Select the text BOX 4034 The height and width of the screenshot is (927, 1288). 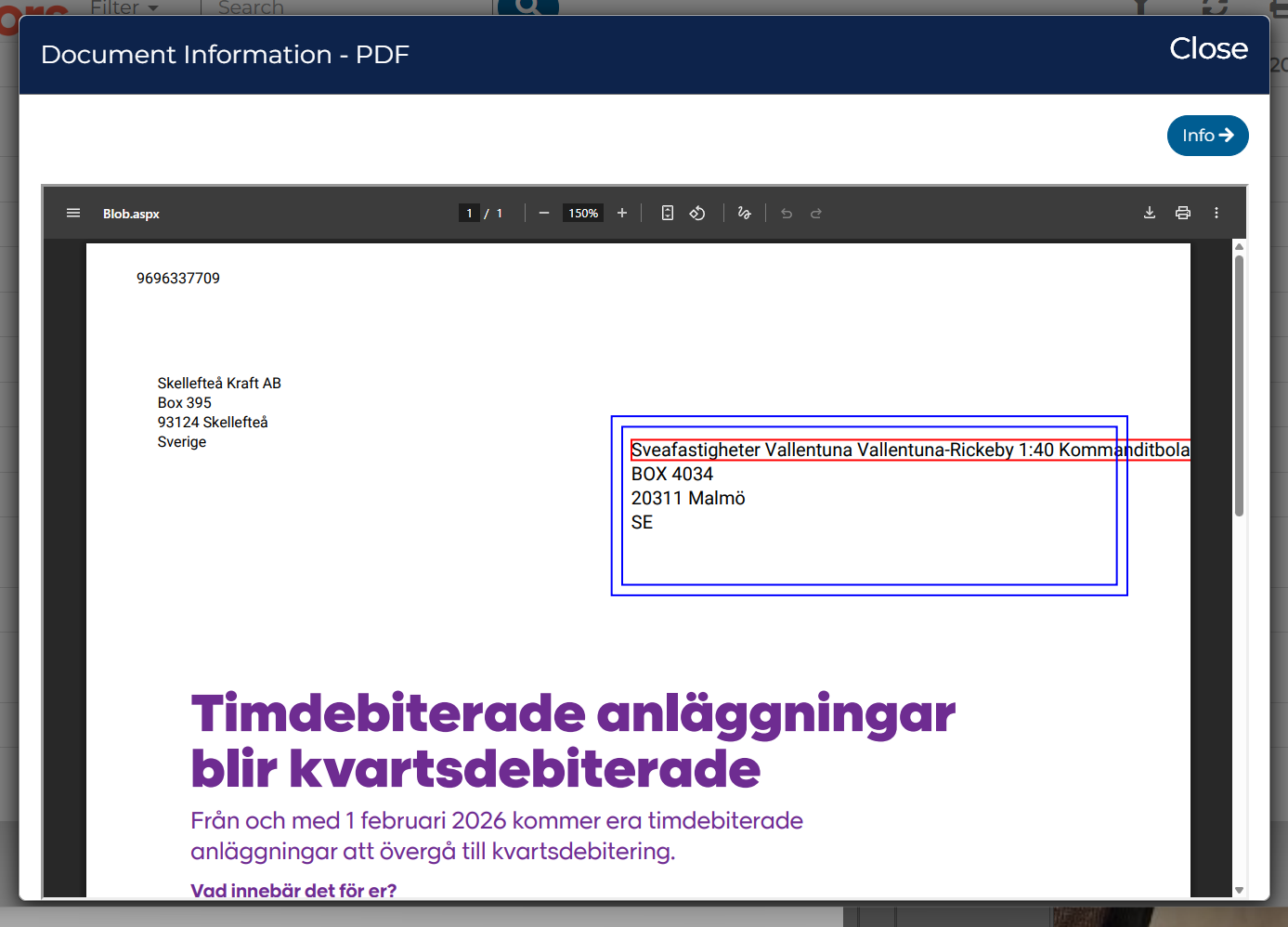(672, 474)
